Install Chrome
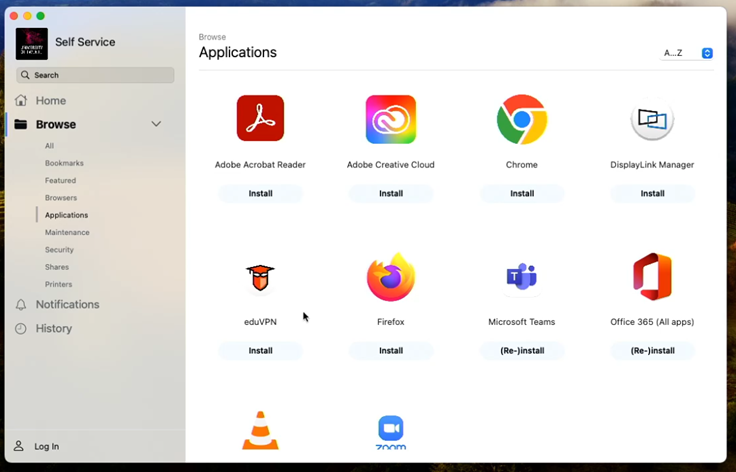The height and width of the screenshot is (472, 736). [521, 193]
